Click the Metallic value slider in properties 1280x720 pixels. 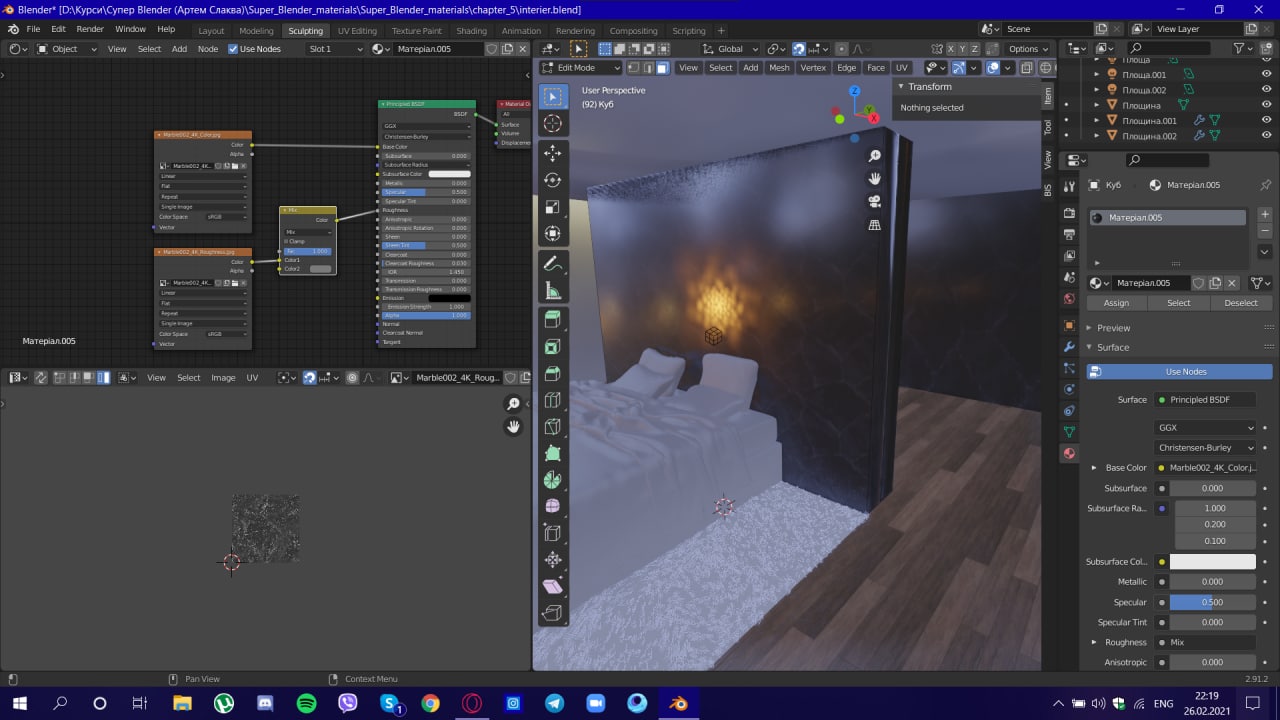(x=1212, y=581)
